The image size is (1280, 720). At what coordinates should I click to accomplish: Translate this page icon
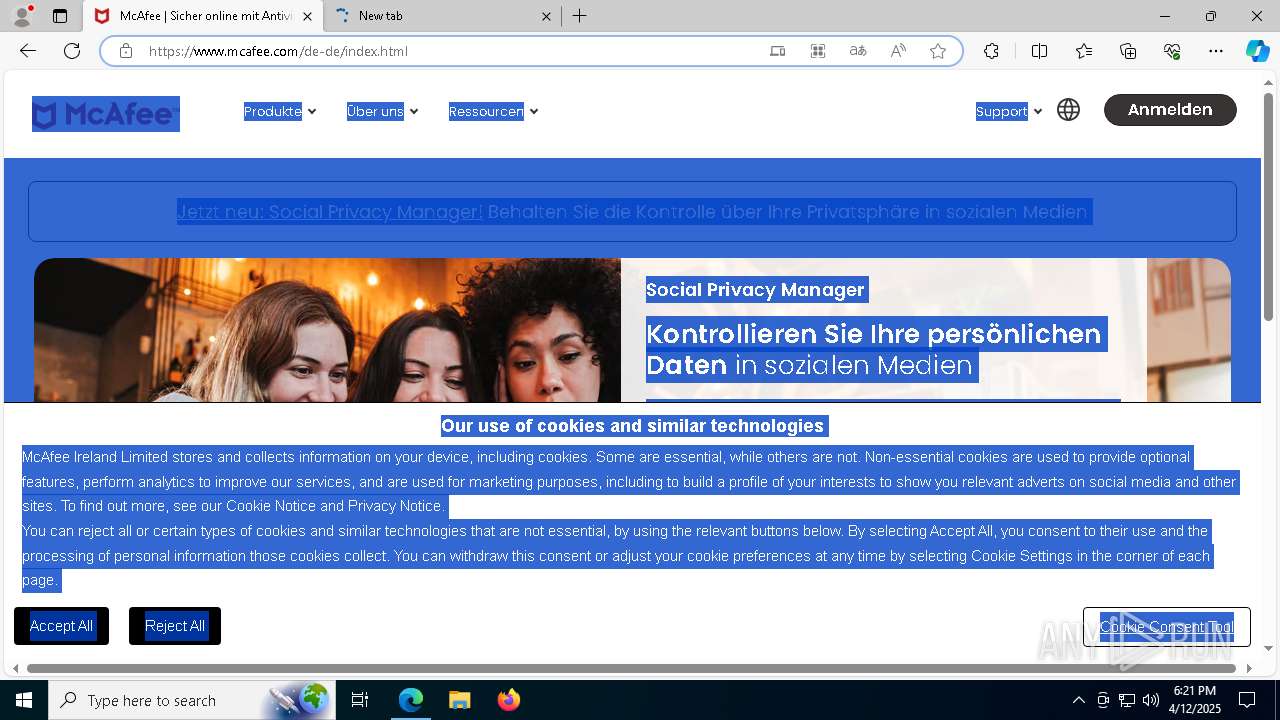[858, 51]
